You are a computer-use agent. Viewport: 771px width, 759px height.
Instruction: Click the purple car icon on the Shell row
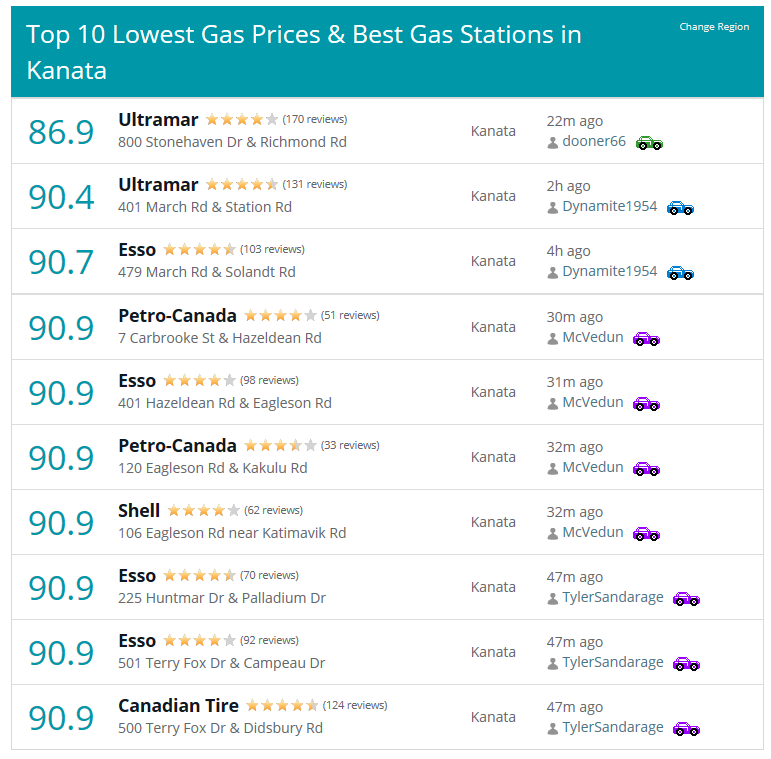point(646,533)
